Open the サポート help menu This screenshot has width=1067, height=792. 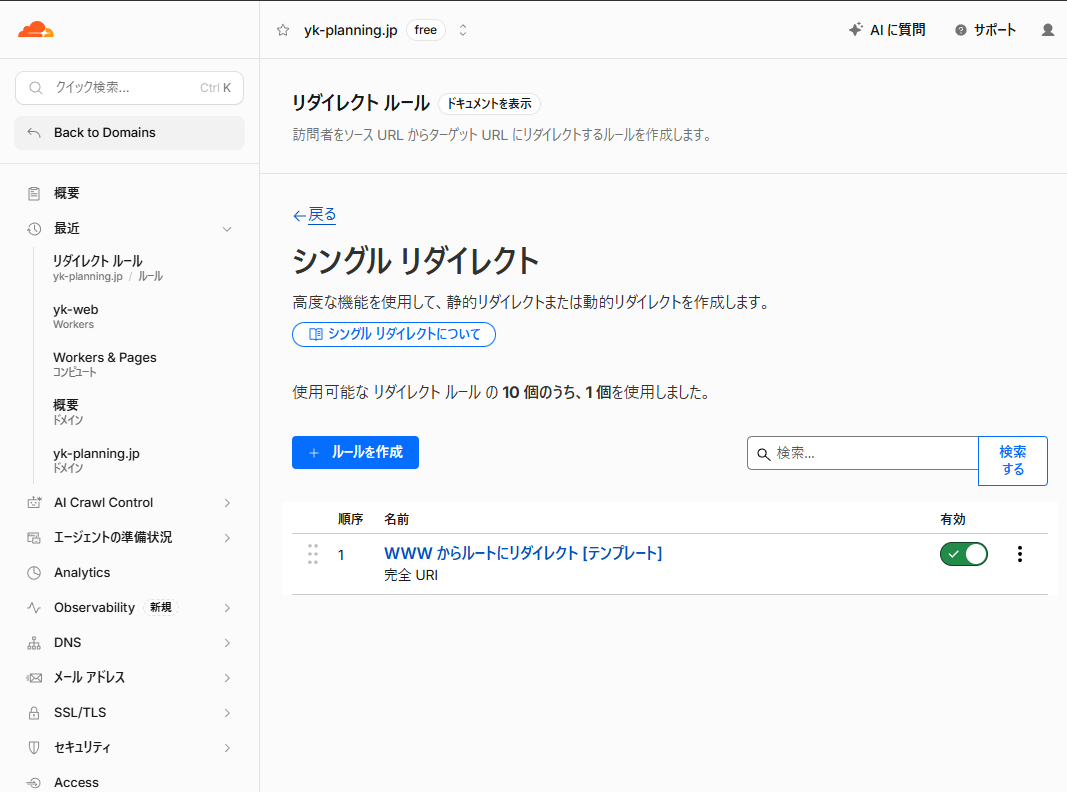[985, 30]
